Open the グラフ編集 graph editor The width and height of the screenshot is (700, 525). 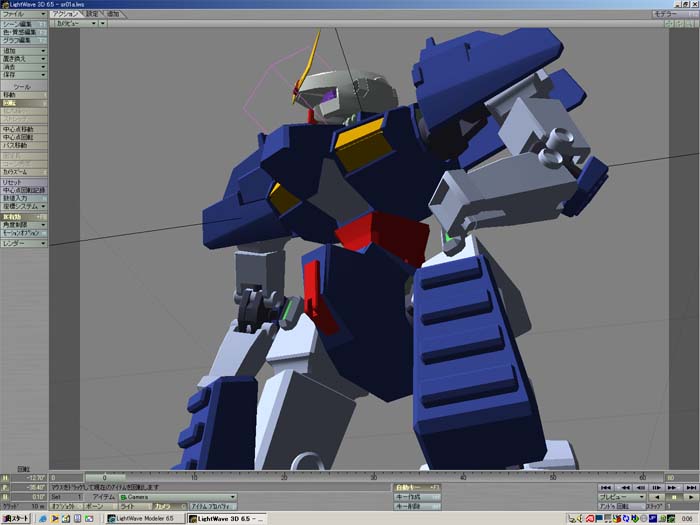pyautogui.click(x=24, y=40)
